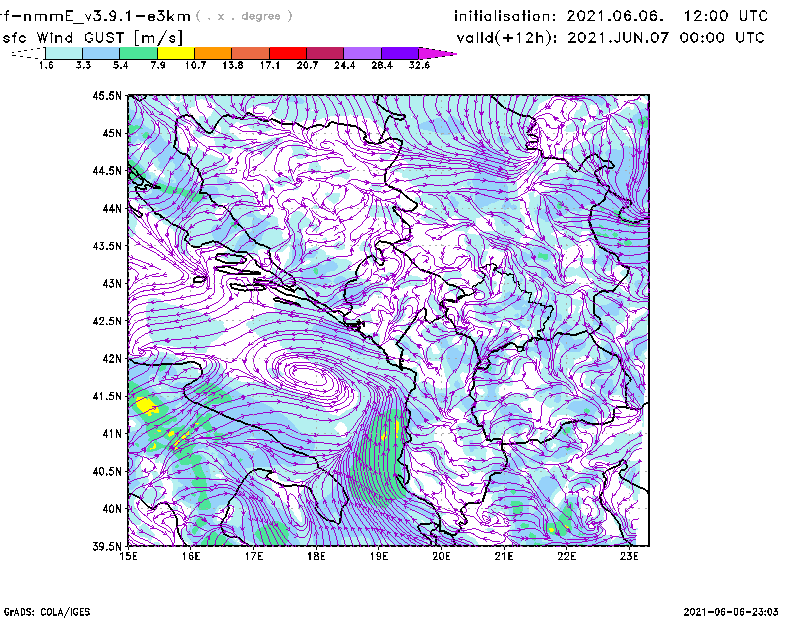Viewport: 800px width, 618px height.
Task: Click the light blue 3.3–5.4 legend swatch
Action: coord(101,53)
